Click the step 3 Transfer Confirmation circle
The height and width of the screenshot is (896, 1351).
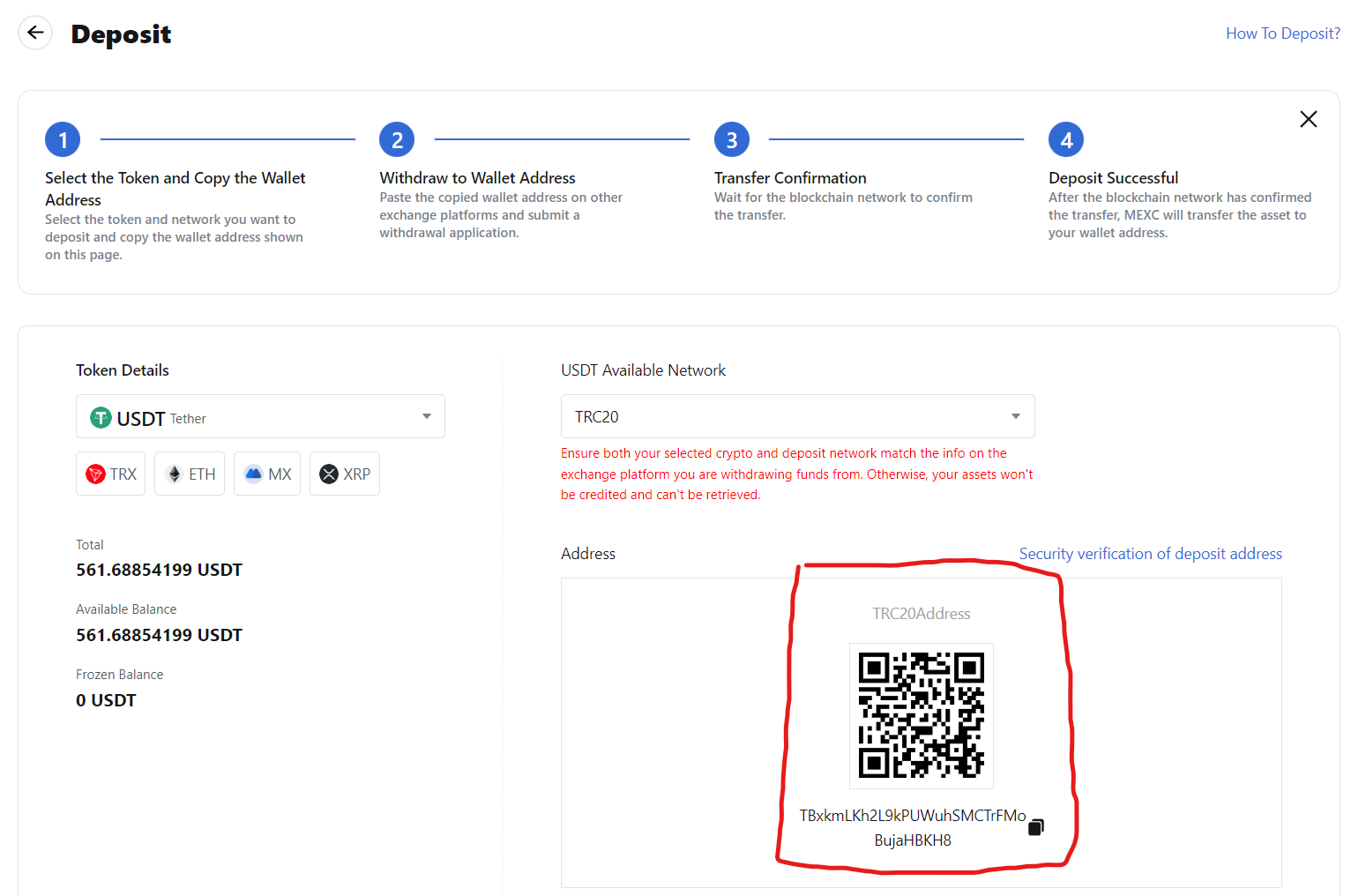(730, 138)
